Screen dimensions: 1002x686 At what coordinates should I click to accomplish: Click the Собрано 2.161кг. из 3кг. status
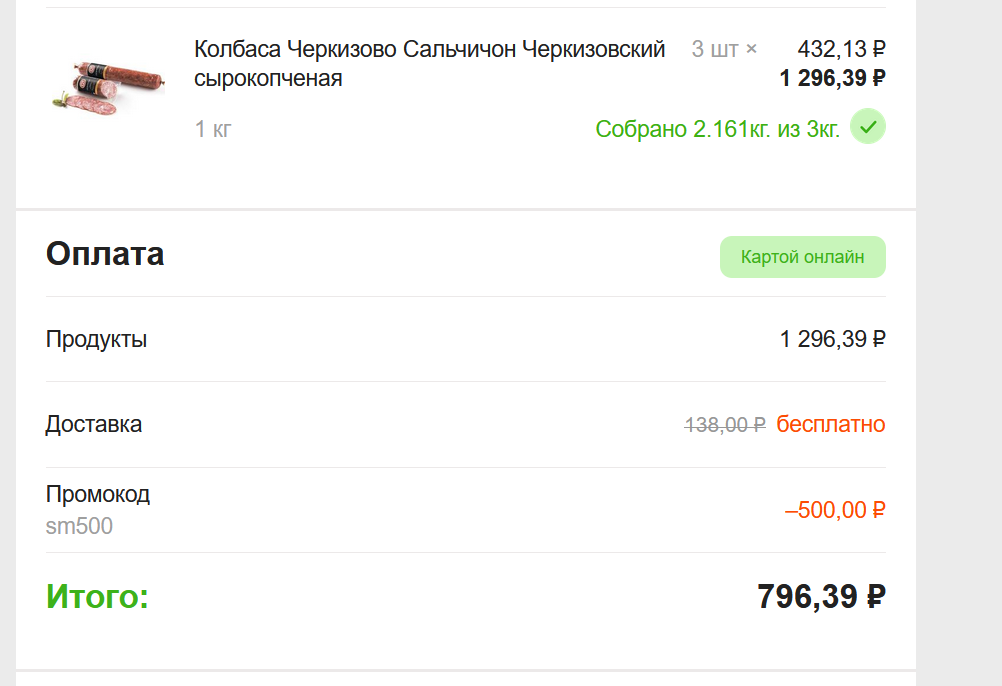tap(717, 129)
